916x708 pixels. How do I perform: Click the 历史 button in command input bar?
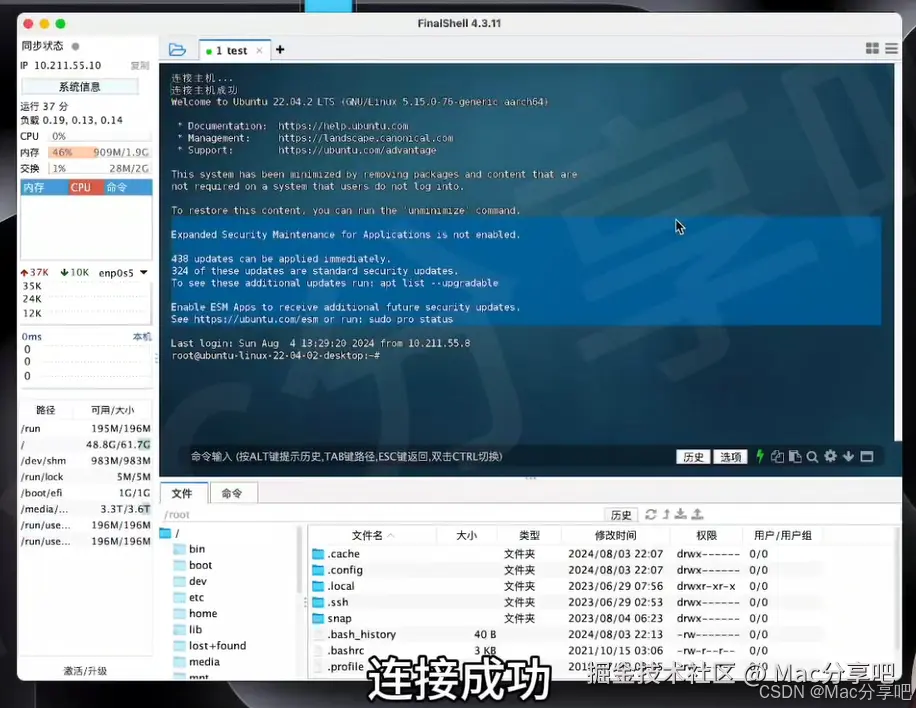[x=693, y=457]
